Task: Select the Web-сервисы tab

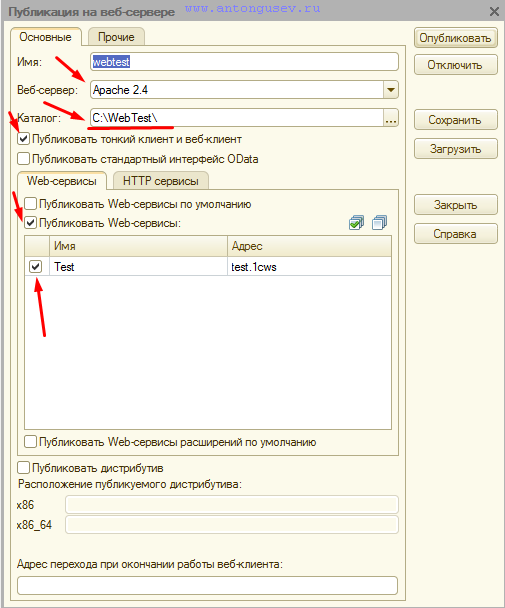Action: (62, 181)
